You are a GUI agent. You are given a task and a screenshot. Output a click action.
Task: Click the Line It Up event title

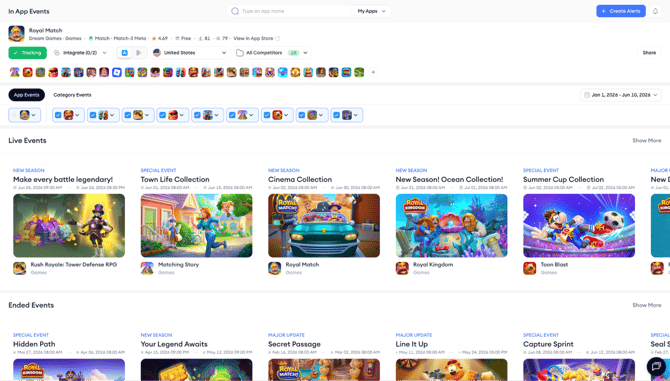pos(411,344)
